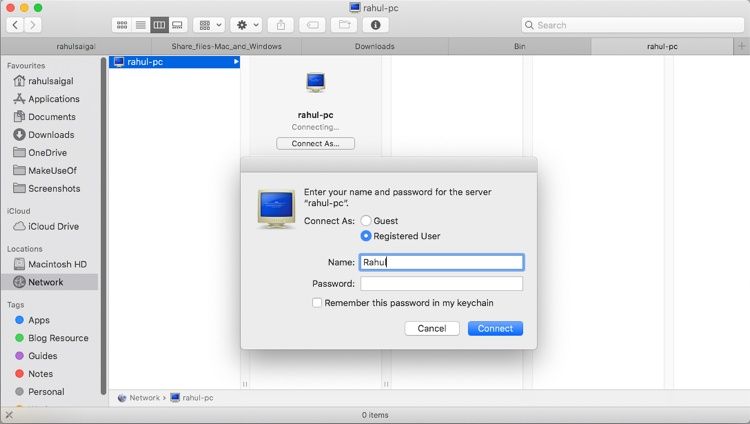Select the Guest radio button
Screen dimensions: 750x424
[366, 221]
